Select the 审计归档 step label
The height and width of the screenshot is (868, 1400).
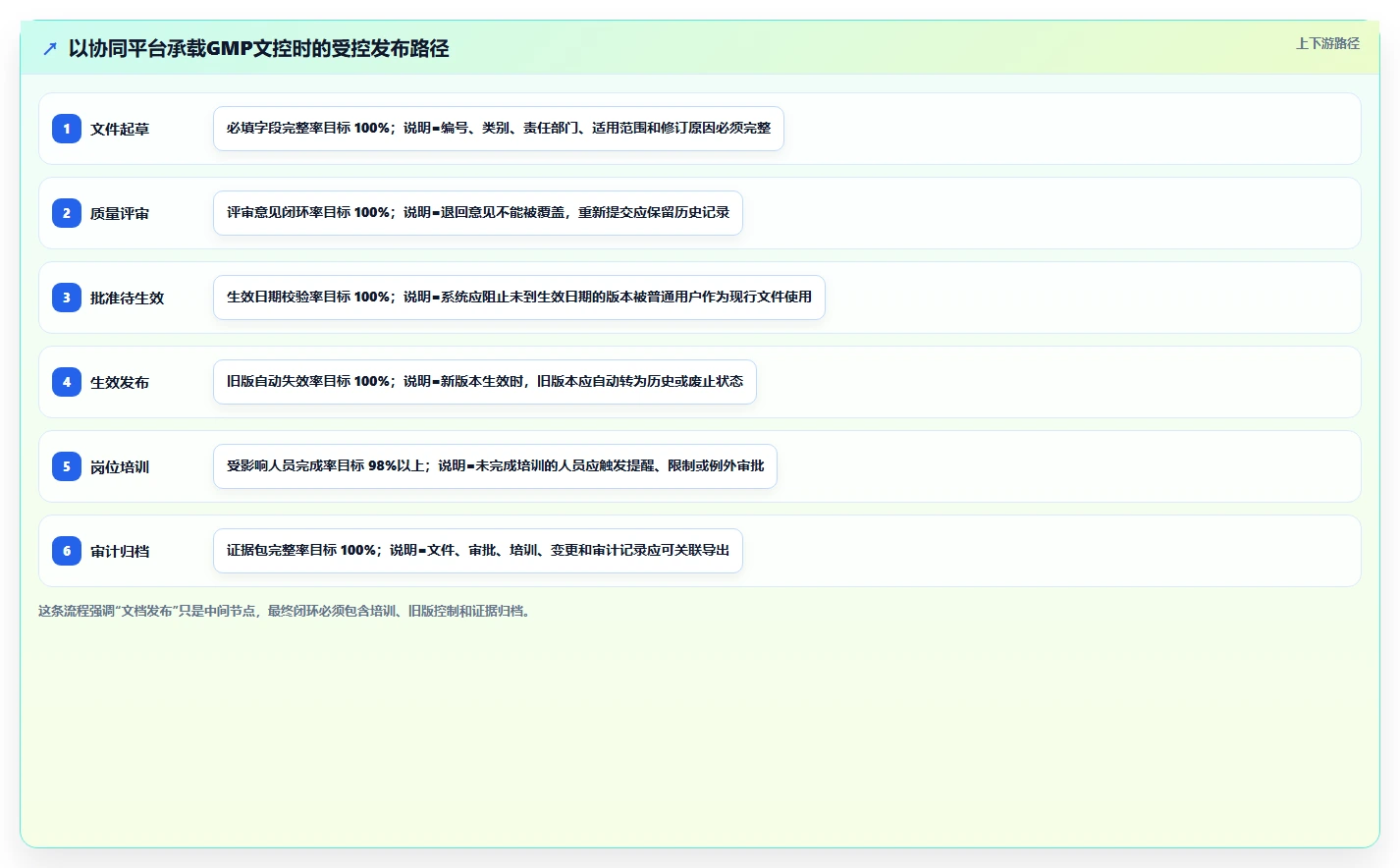tap(120, 551)
